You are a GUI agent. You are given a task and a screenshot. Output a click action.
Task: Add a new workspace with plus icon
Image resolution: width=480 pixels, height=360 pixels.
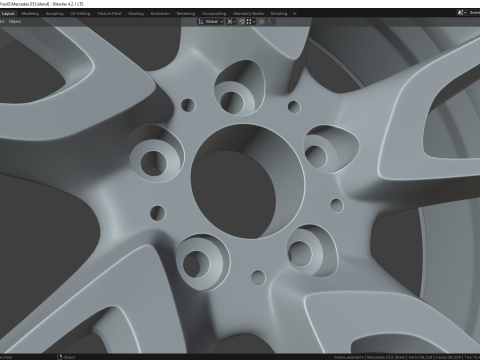[x=294, y=14]
